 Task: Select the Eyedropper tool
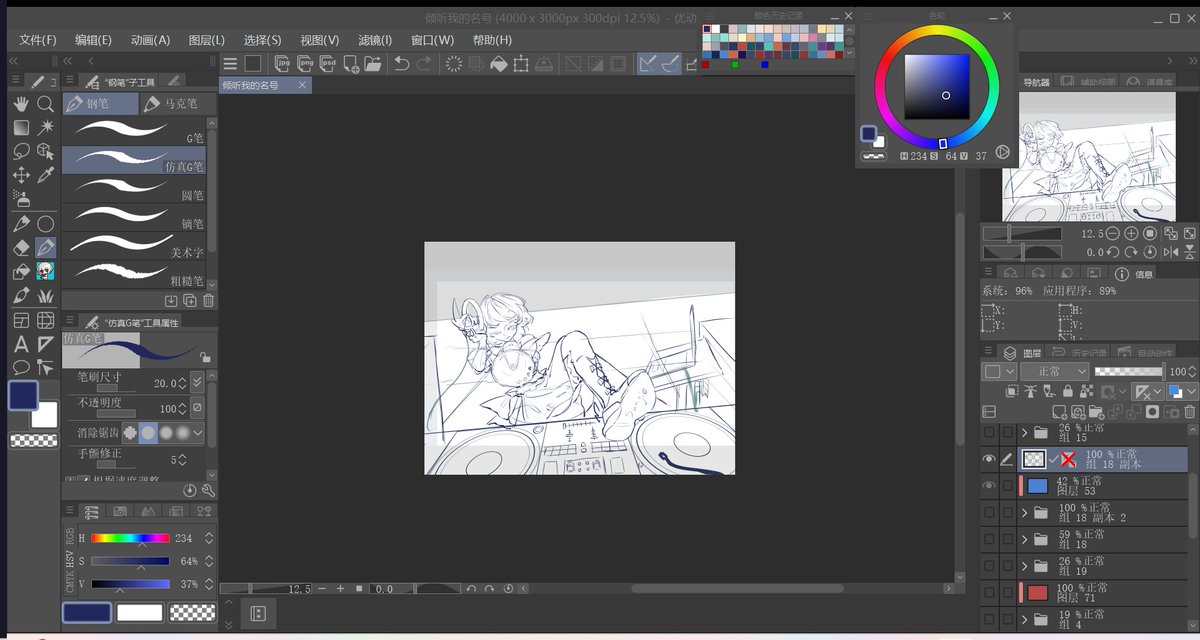click(x=45, y=175)
